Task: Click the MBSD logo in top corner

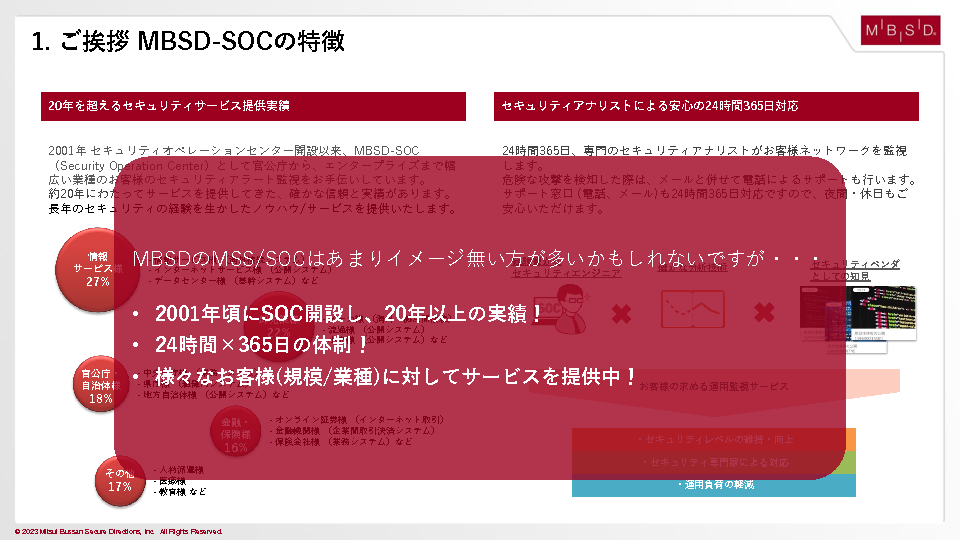Action: click(x=900, y=31)
